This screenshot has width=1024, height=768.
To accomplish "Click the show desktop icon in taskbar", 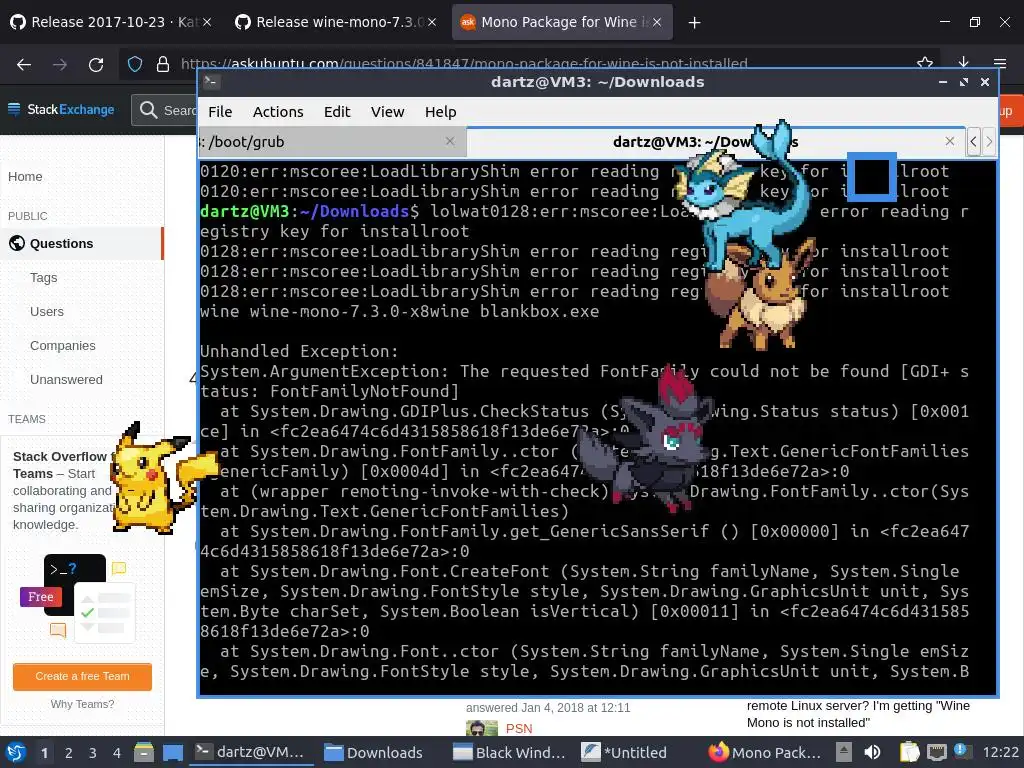I will pos(173,752).
